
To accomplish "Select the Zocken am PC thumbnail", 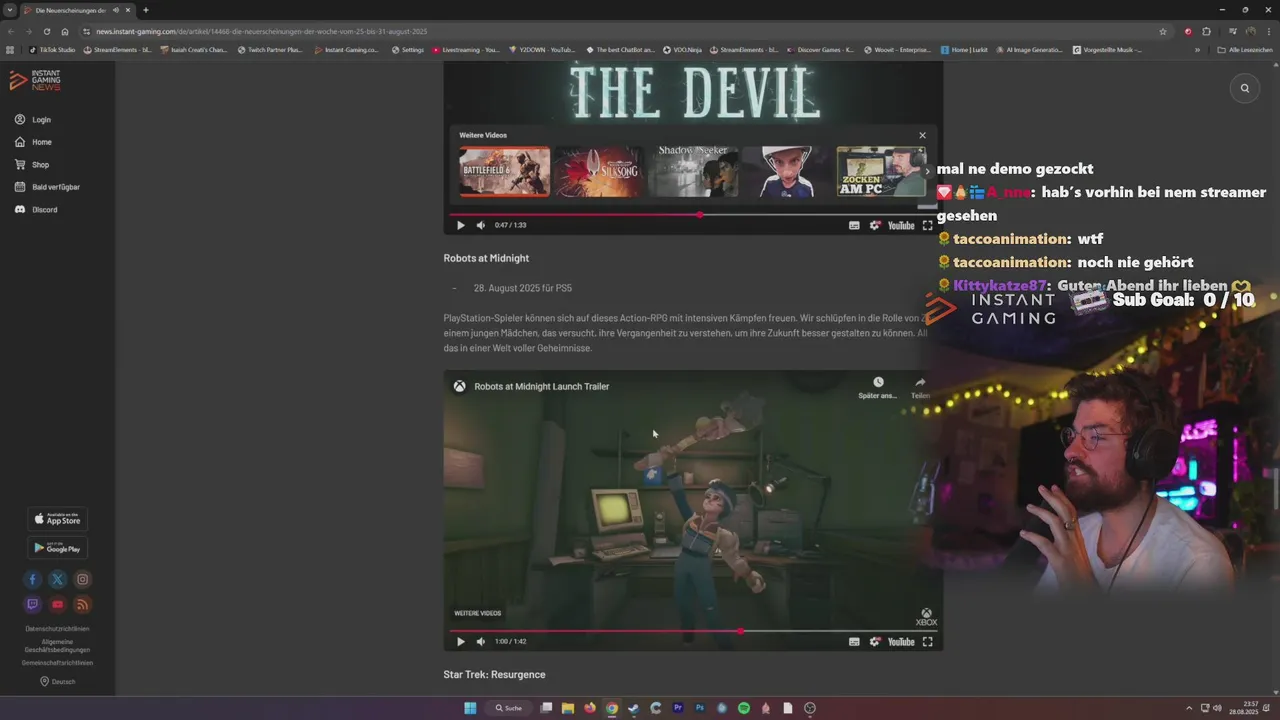I will pos(881,172).
